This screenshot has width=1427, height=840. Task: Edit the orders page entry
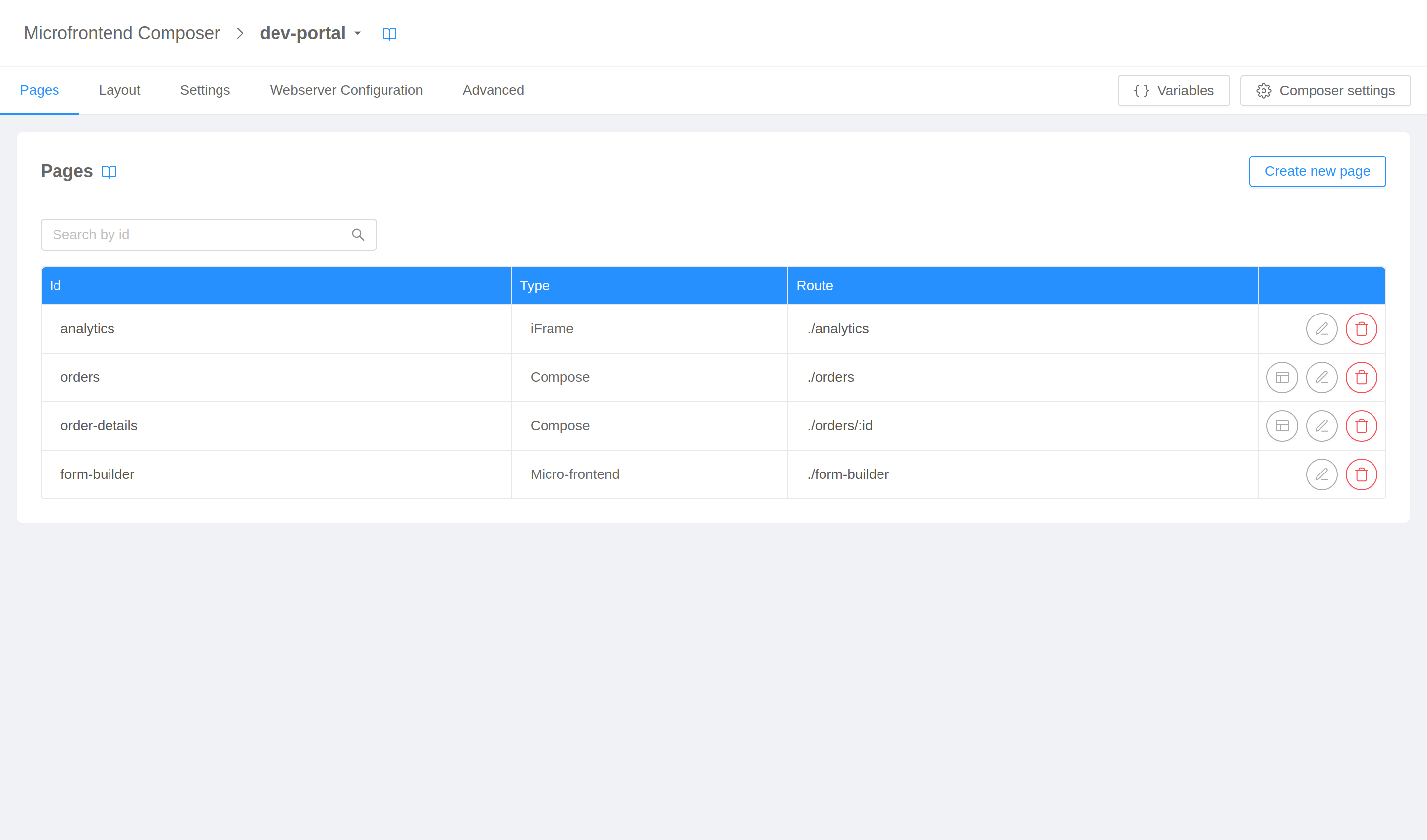click(x=1321, y=377)
